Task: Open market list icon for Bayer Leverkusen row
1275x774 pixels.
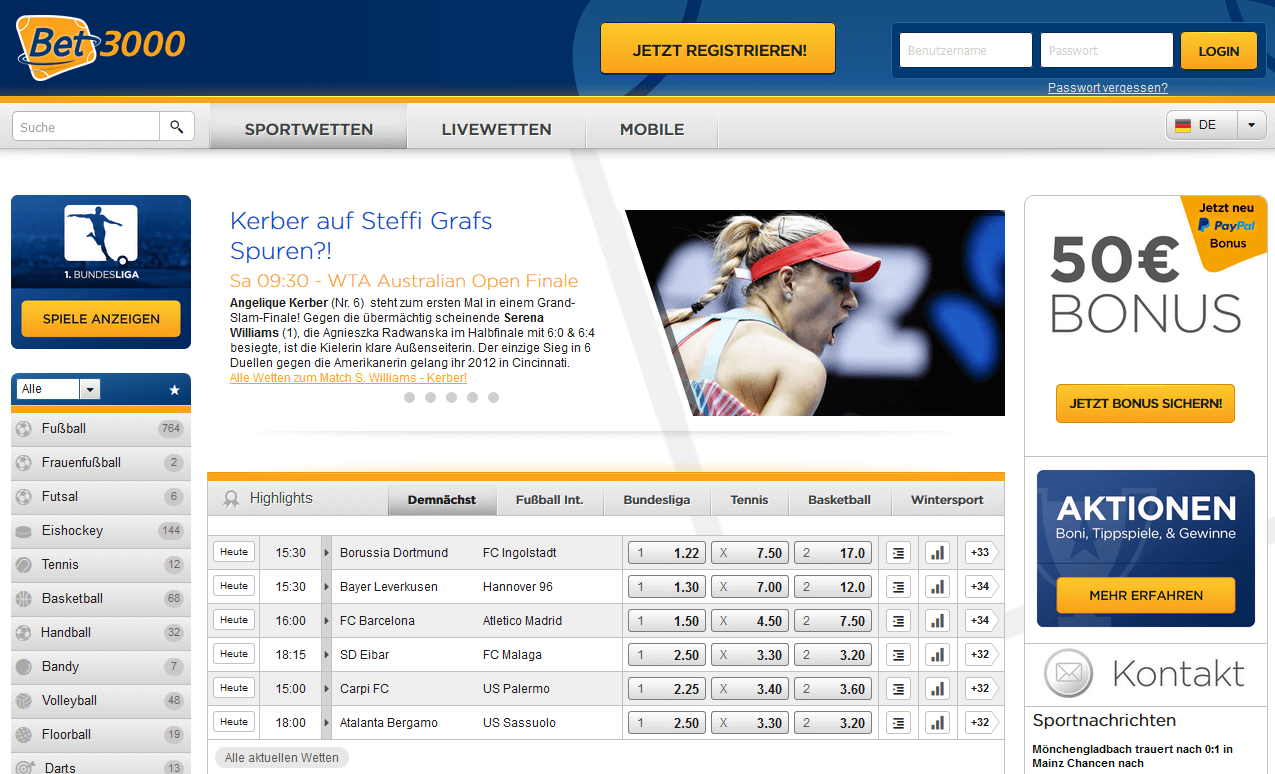Action: point(898,586)
